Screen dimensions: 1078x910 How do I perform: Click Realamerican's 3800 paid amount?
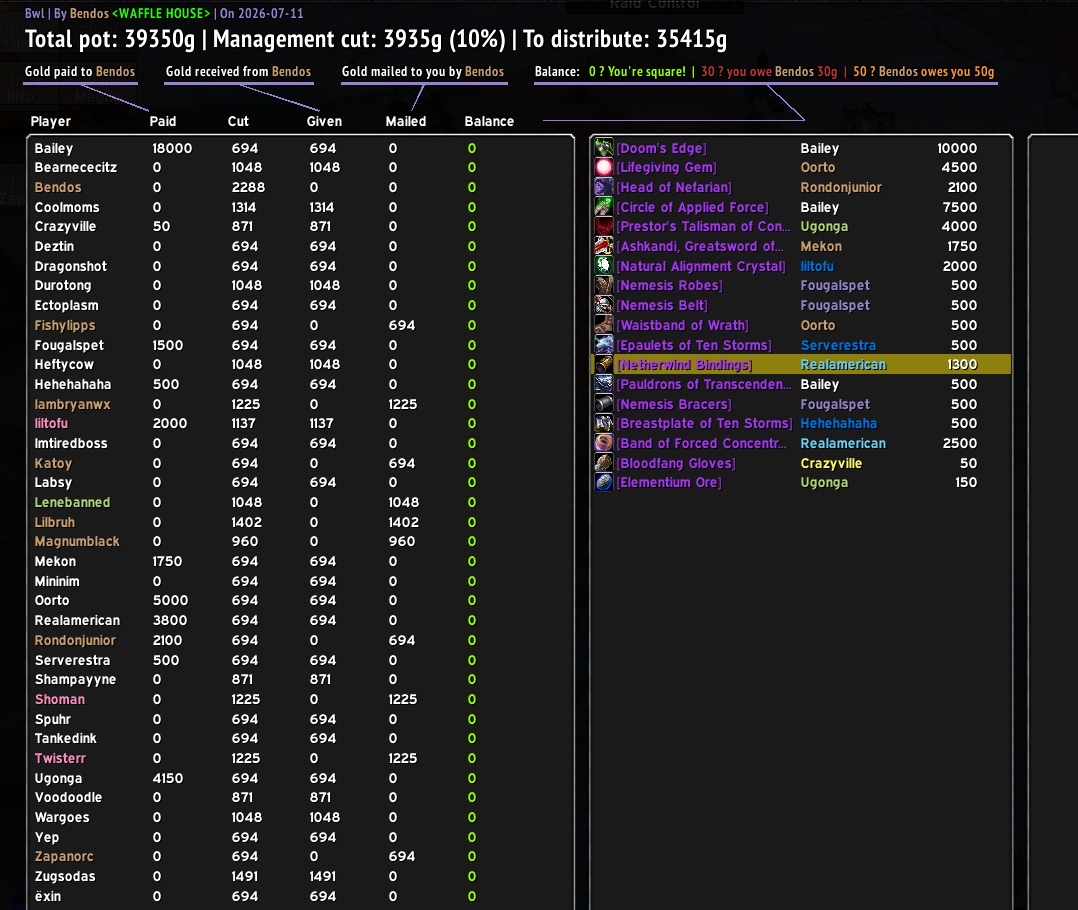click(x=169, y=620)
